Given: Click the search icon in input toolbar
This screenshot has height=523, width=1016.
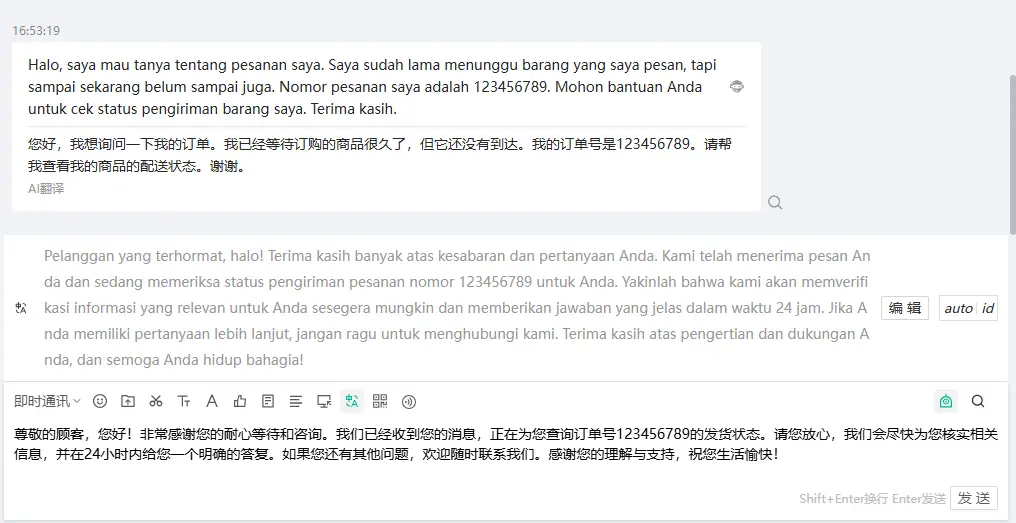Looking at the screenshot, I should (978, 401).
